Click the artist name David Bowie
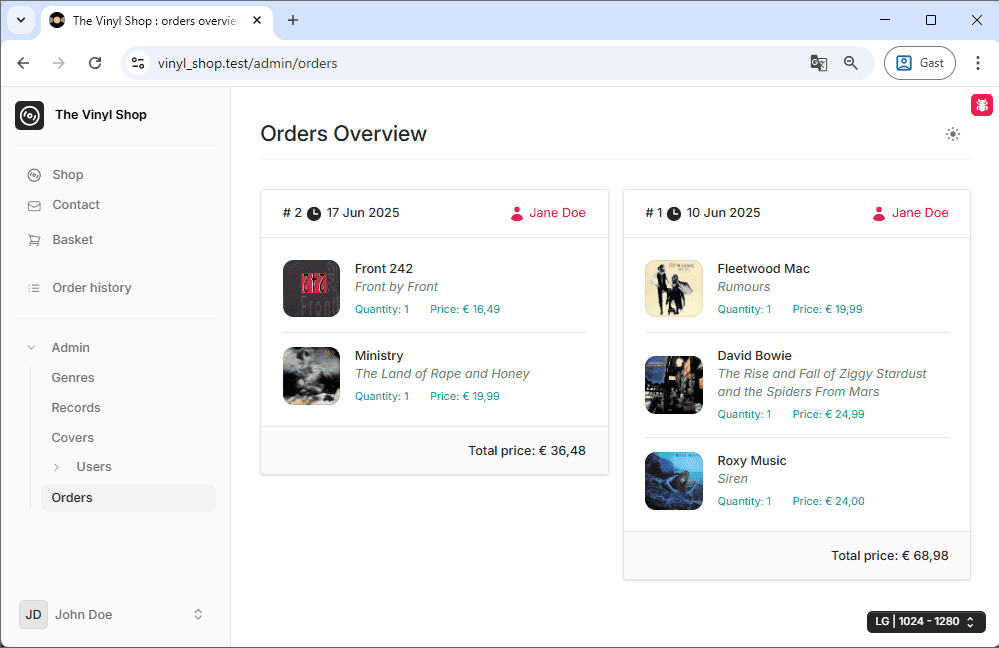The height and width of the screenshot is (648, 999). click(x=754, y=356)
